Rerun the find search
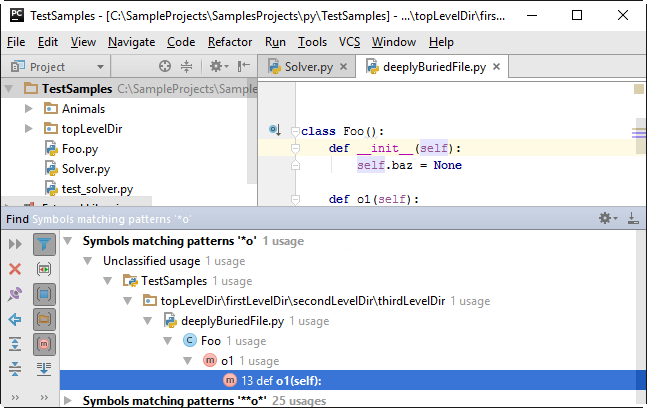The width and height of the screenshot is (647, 408). pos(15,244)
